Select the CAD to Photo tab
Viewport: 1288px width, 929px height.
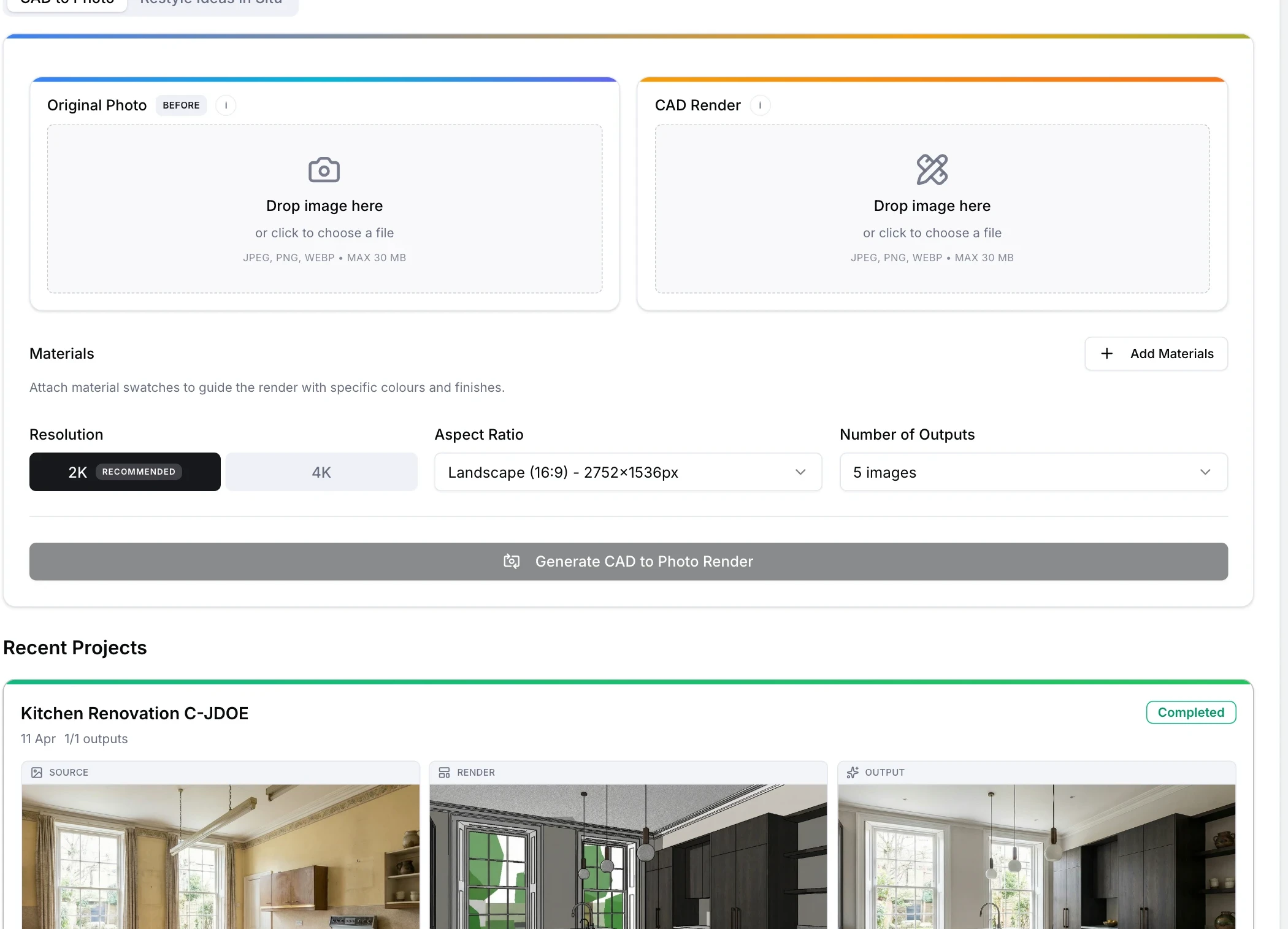66,3
